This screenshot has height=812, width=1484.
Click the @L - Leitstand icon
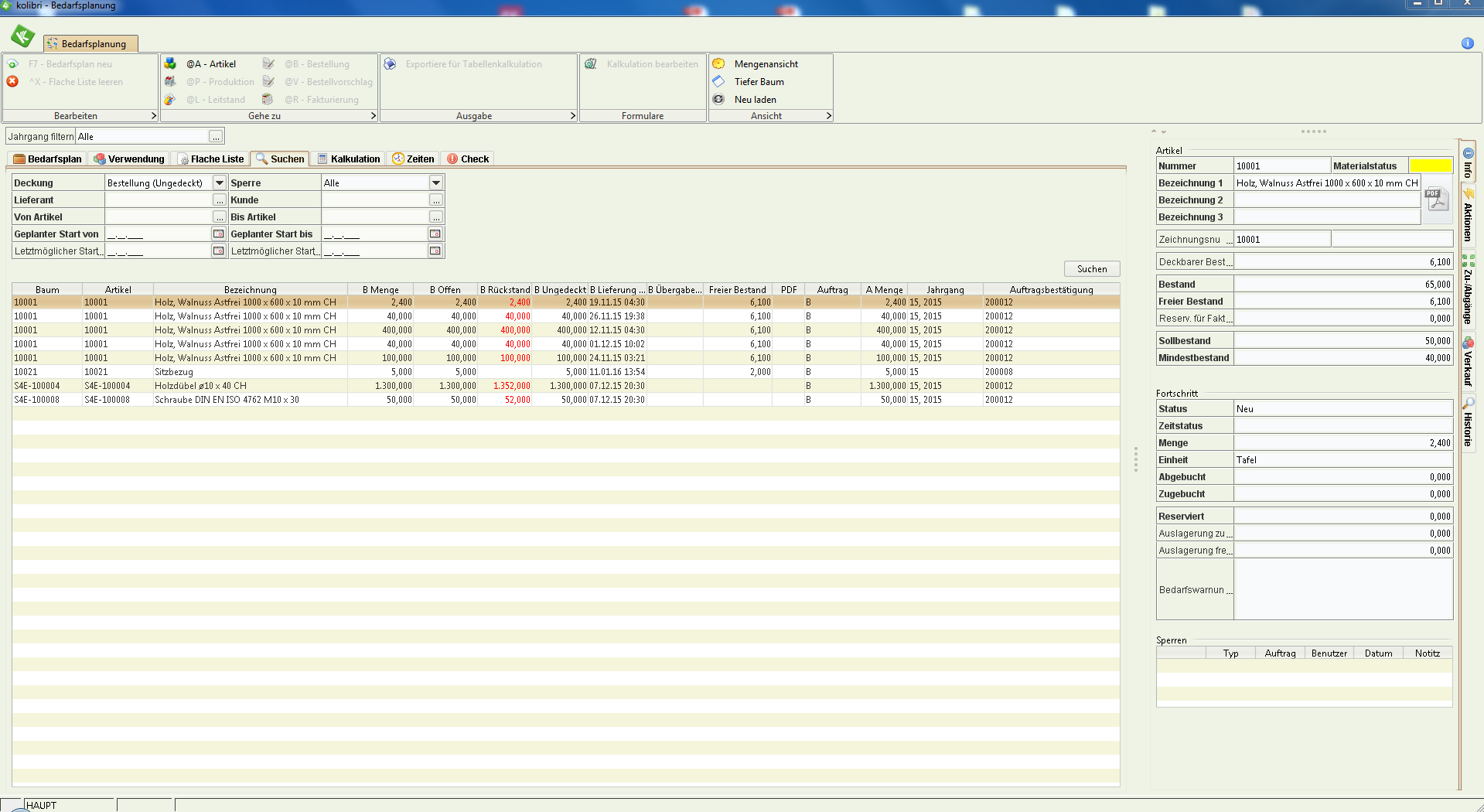(x=170, y=99)
